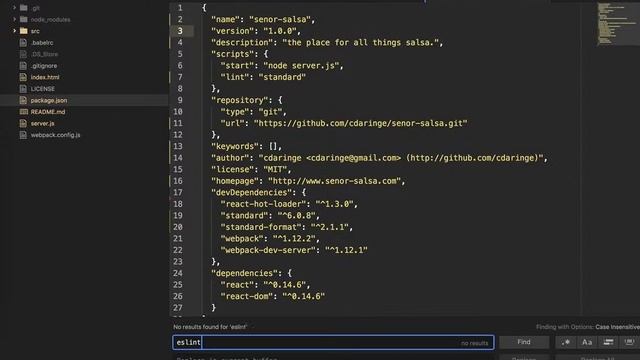Click the server.js file icon
The height and width of the screenshot is (360, 640).
click(x=23, y=123)
